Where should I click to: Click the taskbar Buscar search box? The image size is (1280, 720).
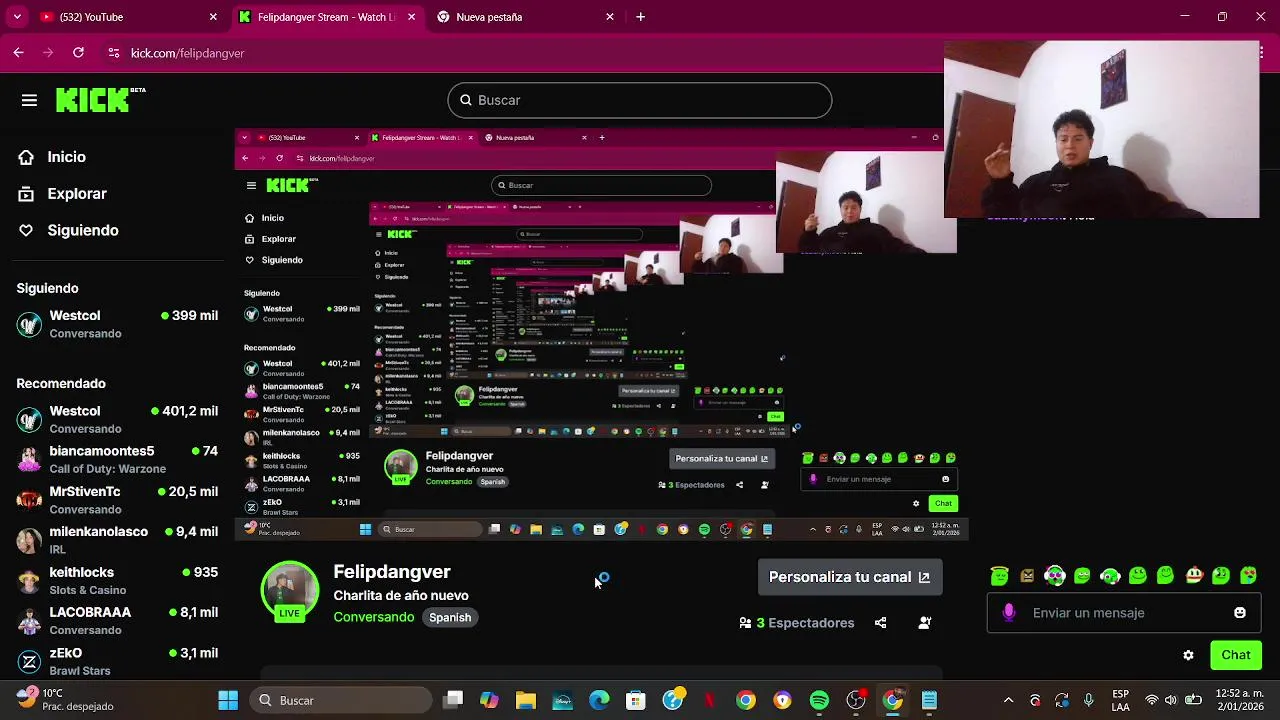340,700
